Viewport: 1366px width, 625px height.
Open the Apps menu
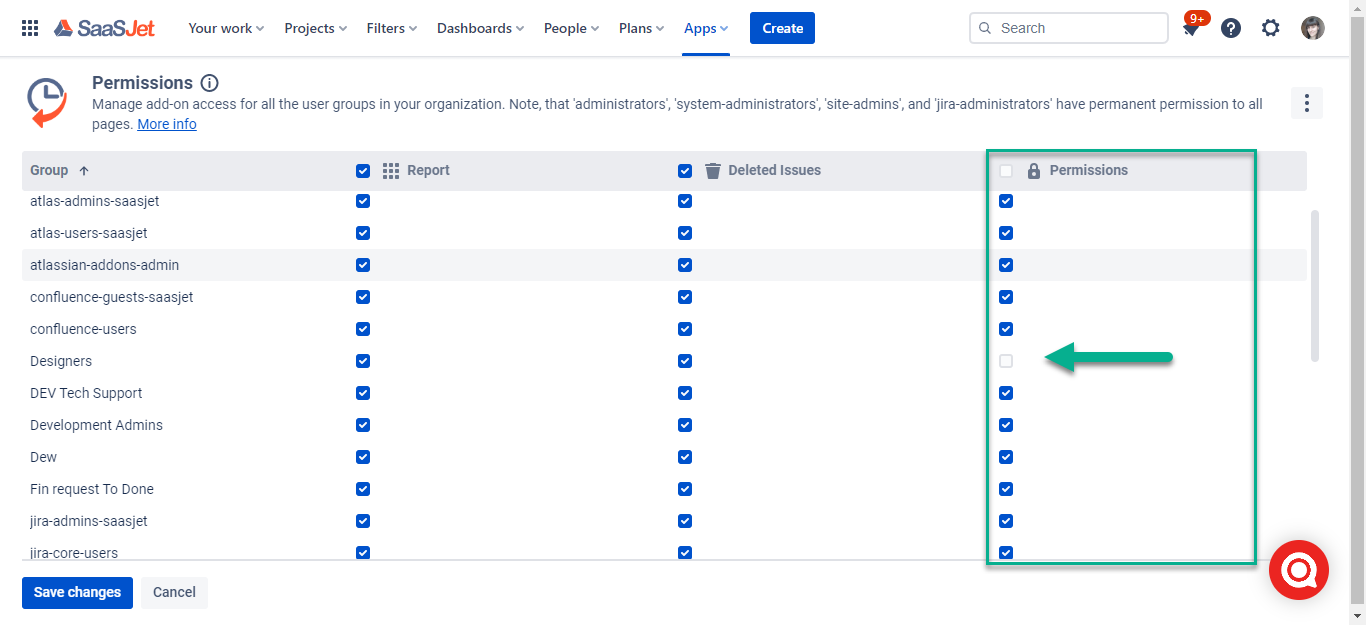(706, 28)
